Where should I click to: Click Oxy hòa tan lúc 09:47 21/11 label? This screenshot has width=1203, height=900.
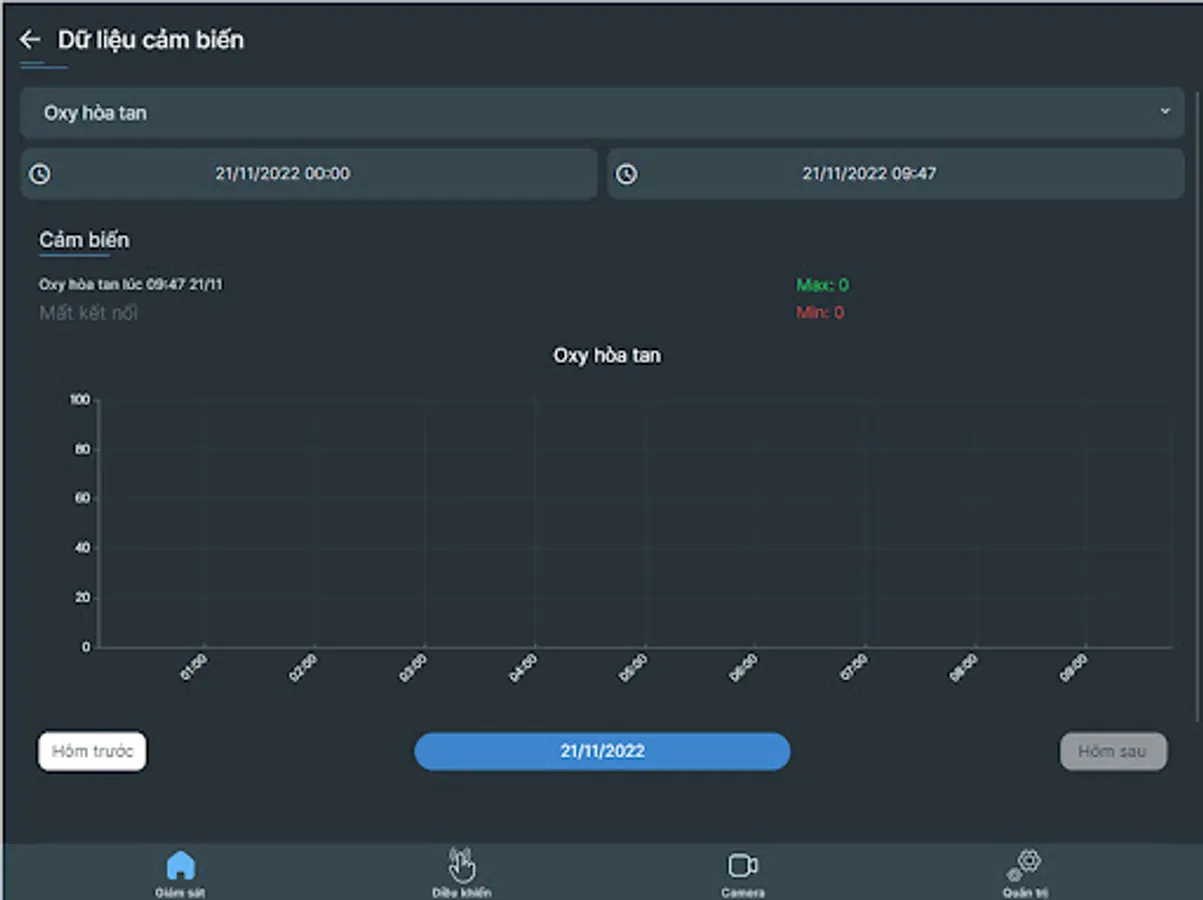[x=131, y=285]
